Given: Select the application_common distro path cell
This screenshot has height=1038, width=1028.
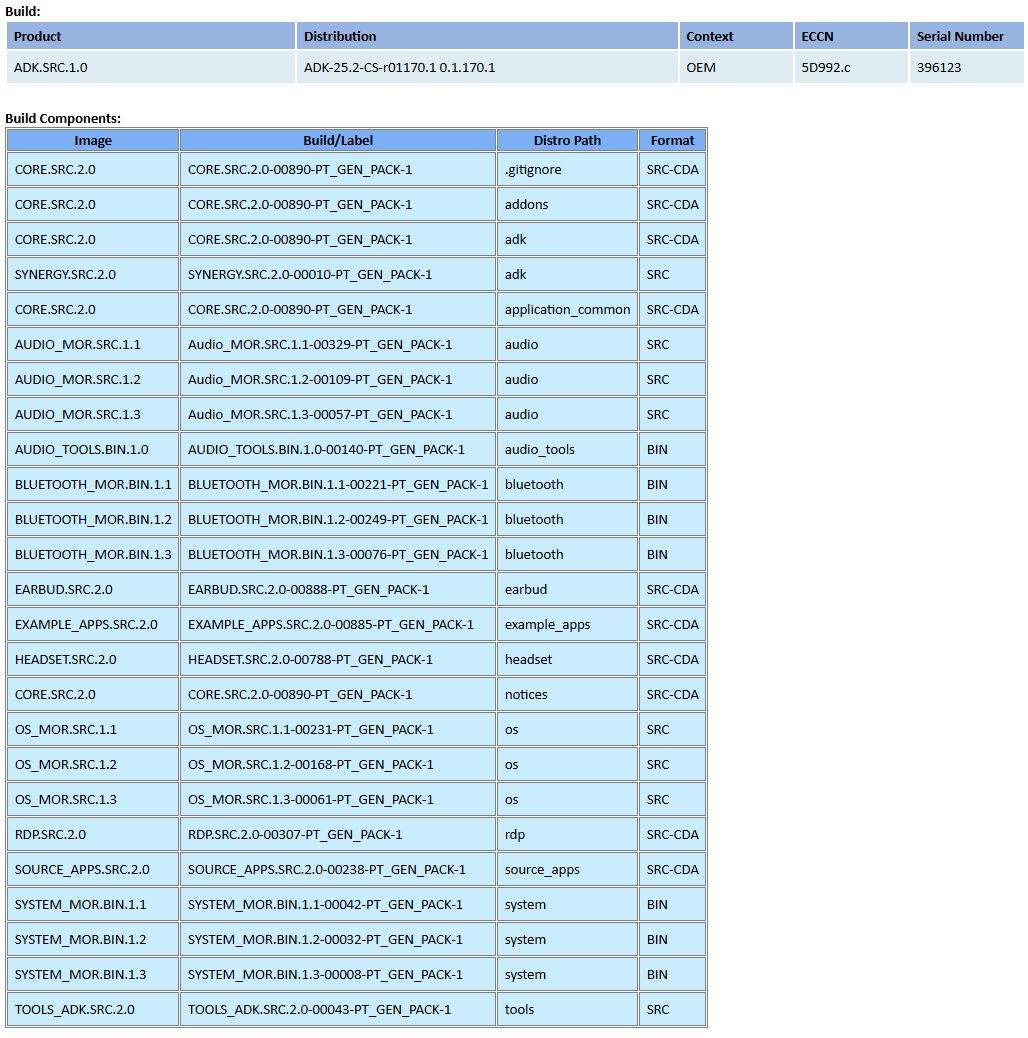Looking at the screenshot, I should pos(567,309).
